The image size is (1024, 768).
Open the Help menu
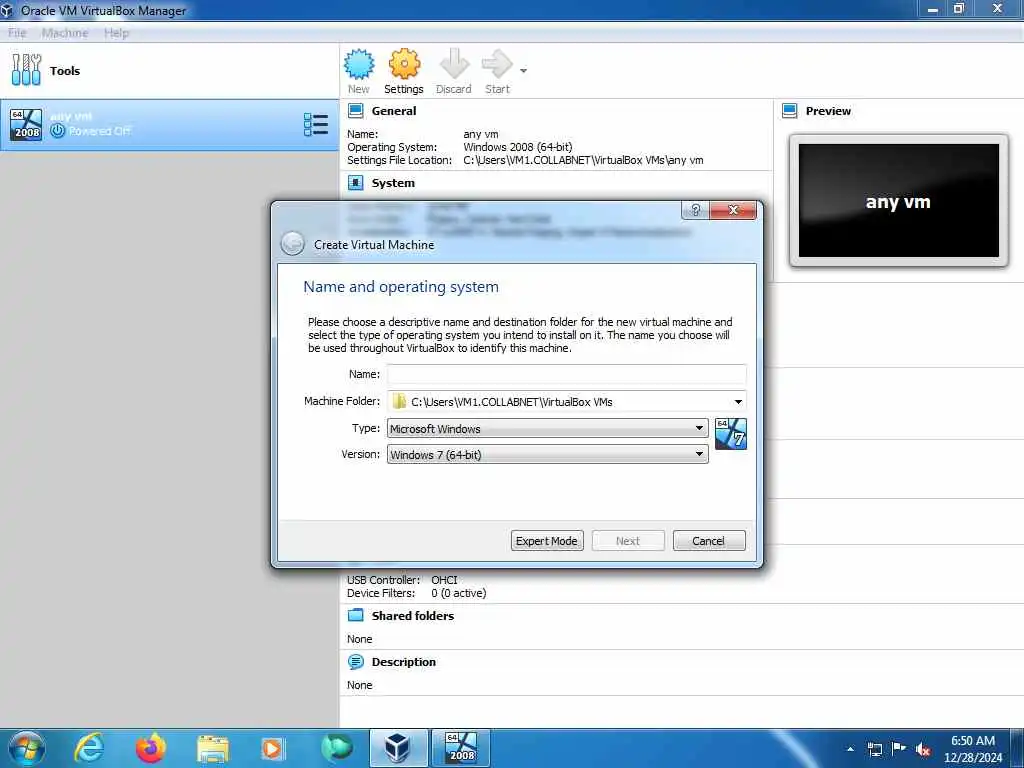pos(116,33)
